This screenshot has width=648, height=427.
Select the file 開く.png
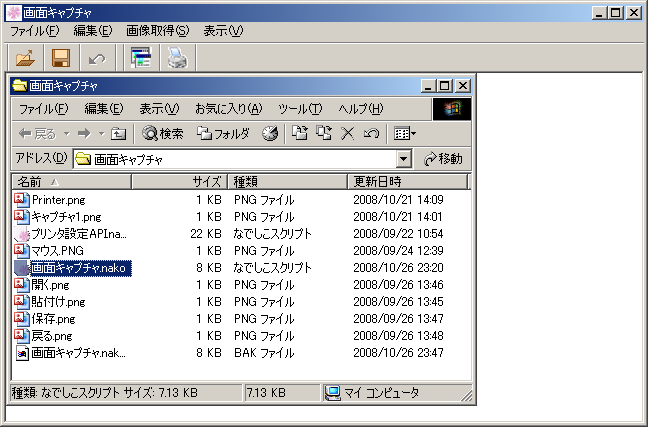pyautogui.click(x=50, y=285)
